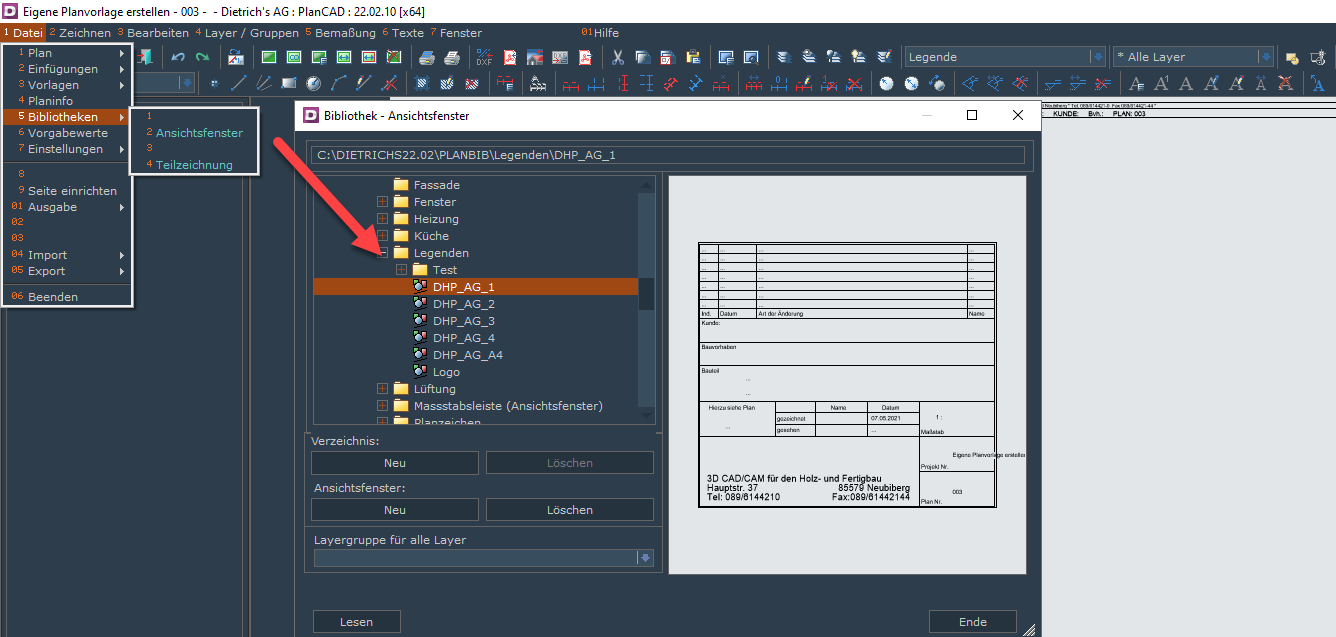Open the Hilfe menu
1336x637 pixels.
click(x=605, y=33)
